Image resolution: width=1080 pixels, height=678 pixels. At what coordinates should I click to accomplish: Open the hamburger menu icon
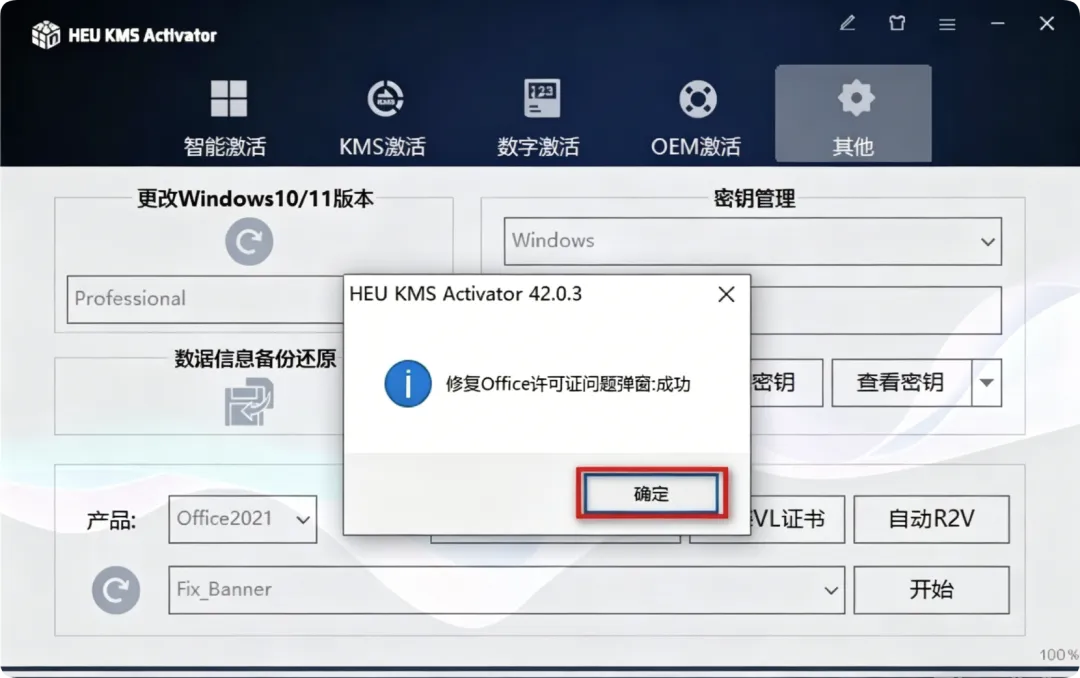click(x=947, y=24)
